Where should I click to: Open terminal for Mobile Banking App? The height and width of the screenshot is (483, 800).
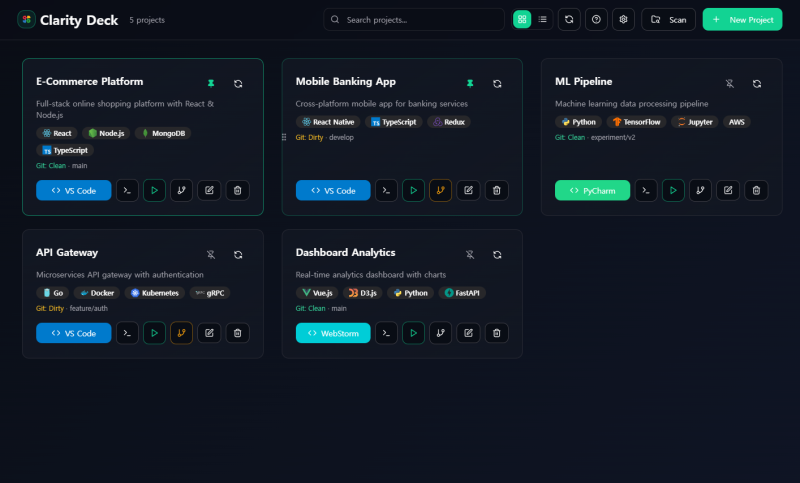(386, 190)
